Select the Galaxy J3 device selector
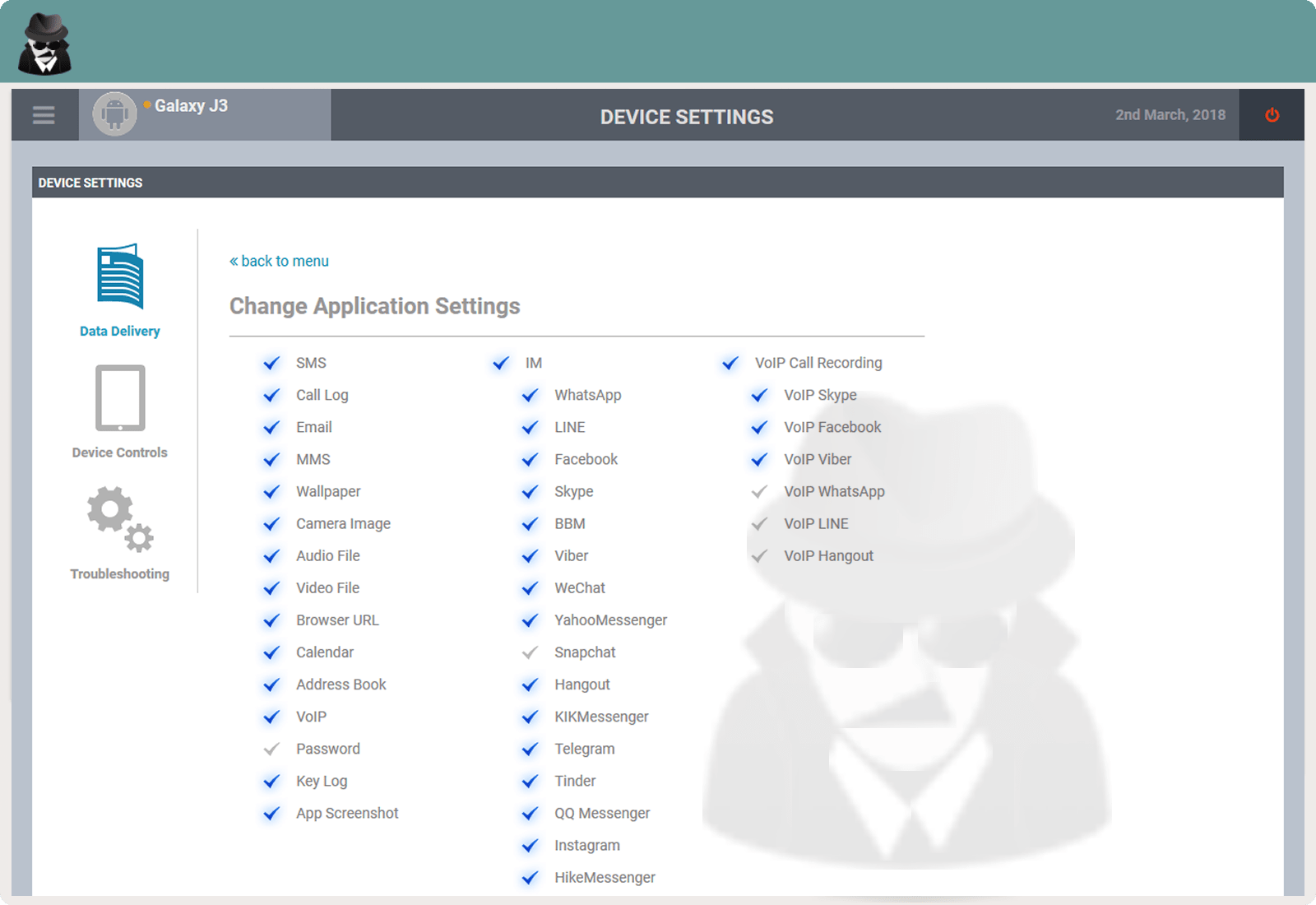The height and width of the screenshot is (905, 1316). point(192,105)
